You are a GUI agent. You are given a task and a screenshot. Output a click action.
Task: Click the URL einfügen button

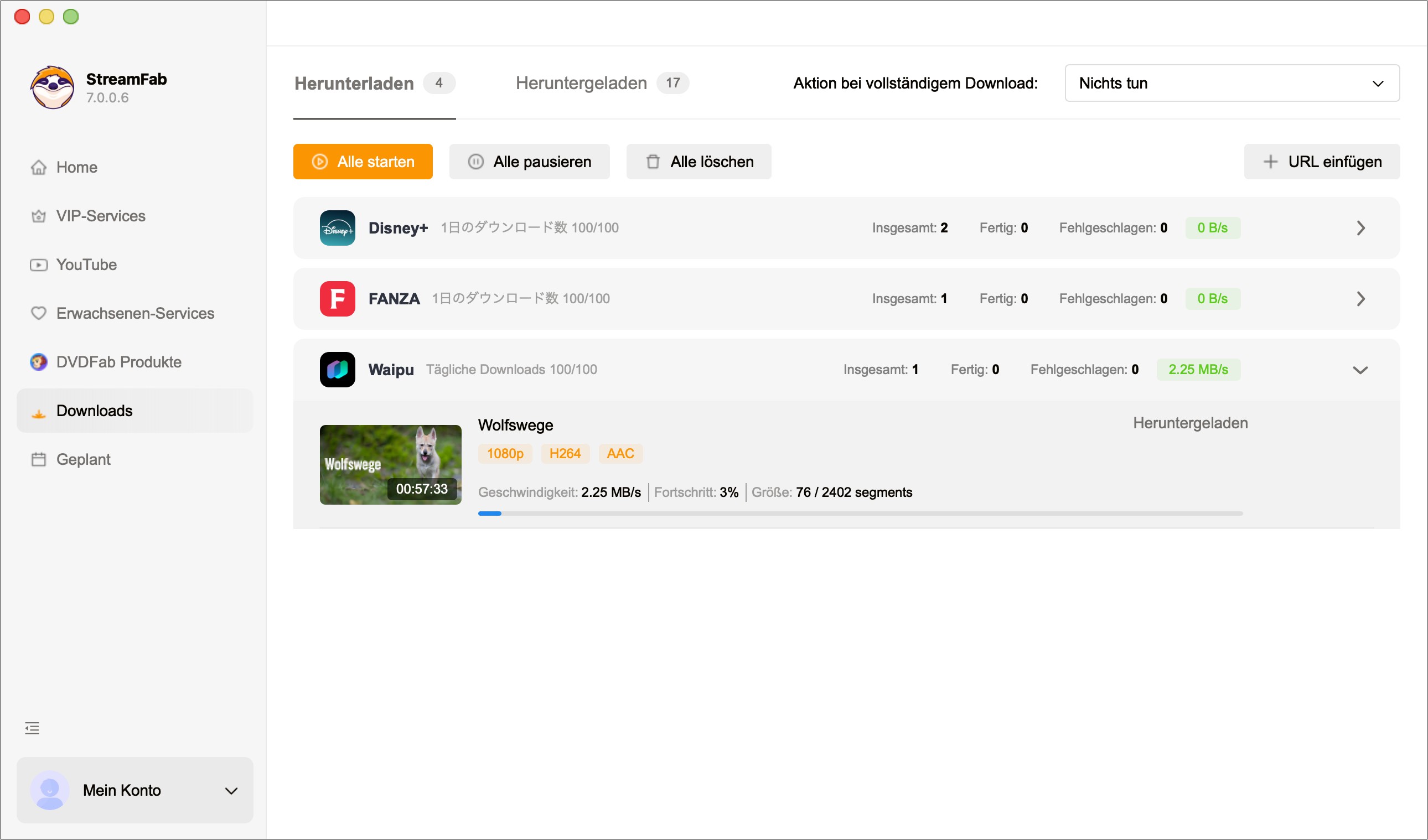click(x=1322, y=162)
